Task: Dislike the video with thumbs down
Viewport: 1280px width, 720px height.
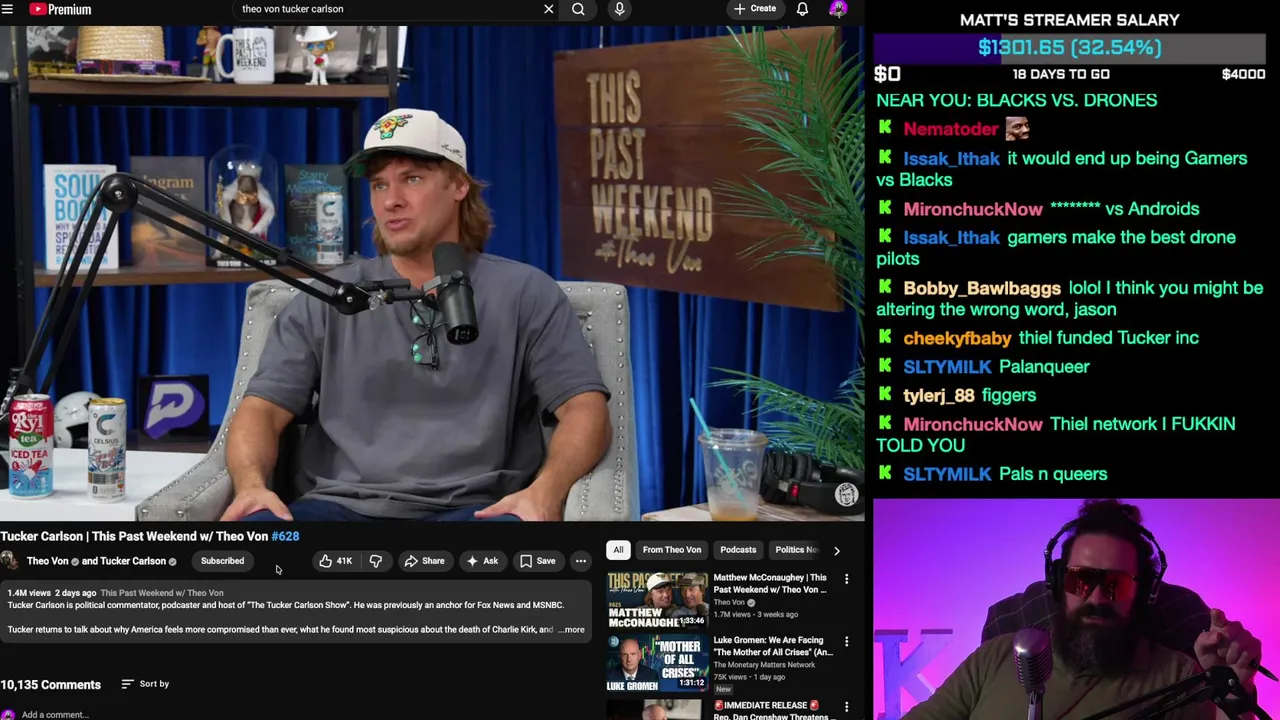Action: tap(376, 561)
